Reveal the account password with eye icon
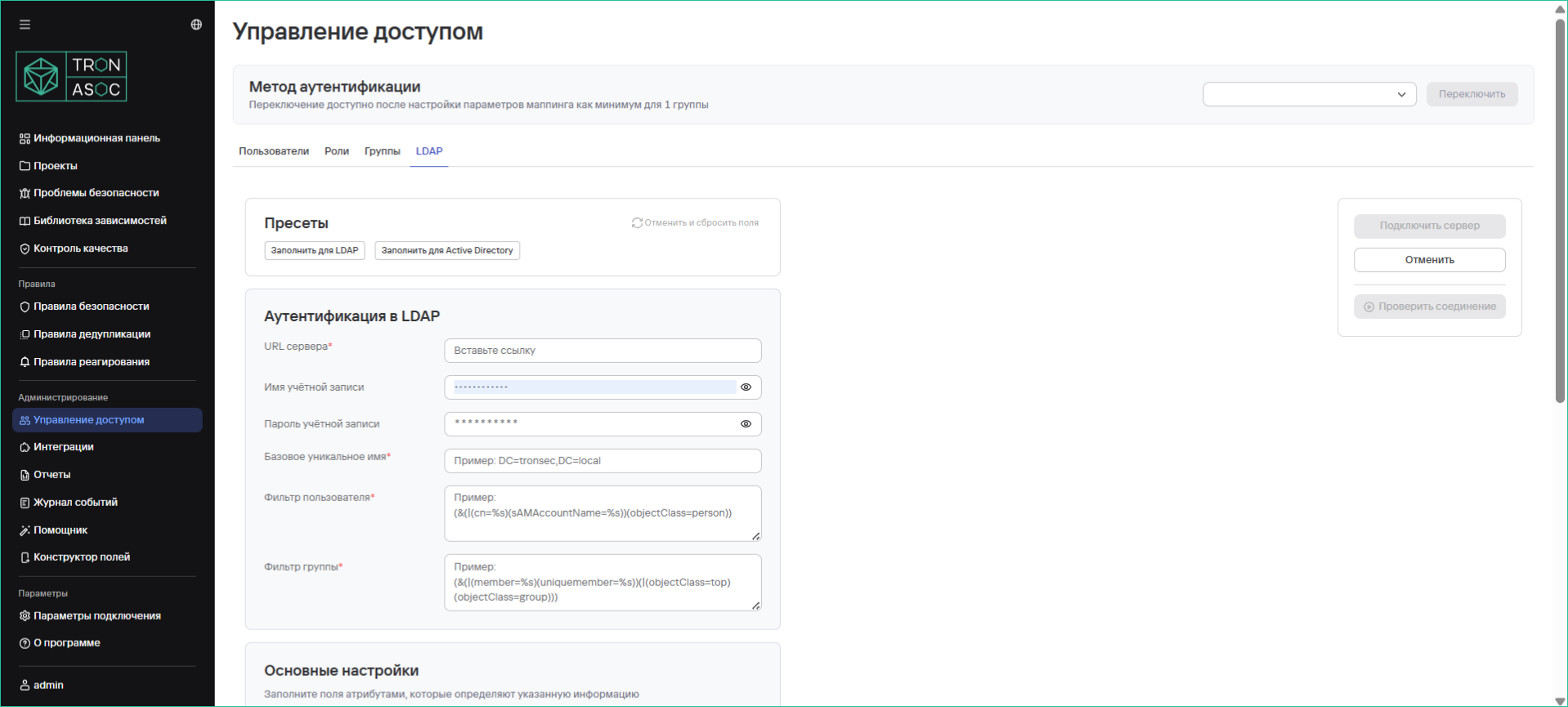1568x707 pixels. tap(746, 424)
